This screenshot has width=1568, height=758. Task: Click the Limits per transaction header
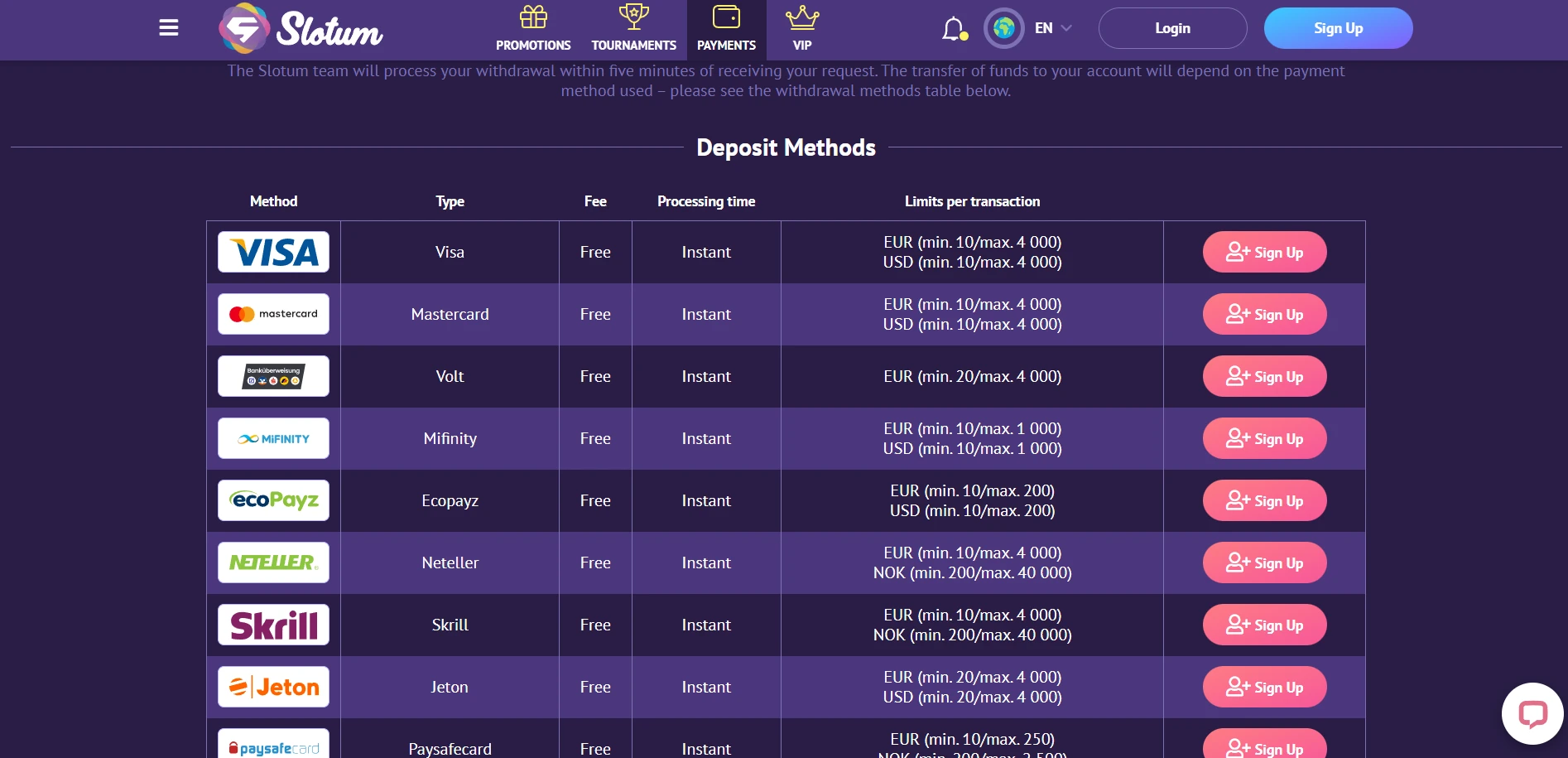tap(972, 201)
